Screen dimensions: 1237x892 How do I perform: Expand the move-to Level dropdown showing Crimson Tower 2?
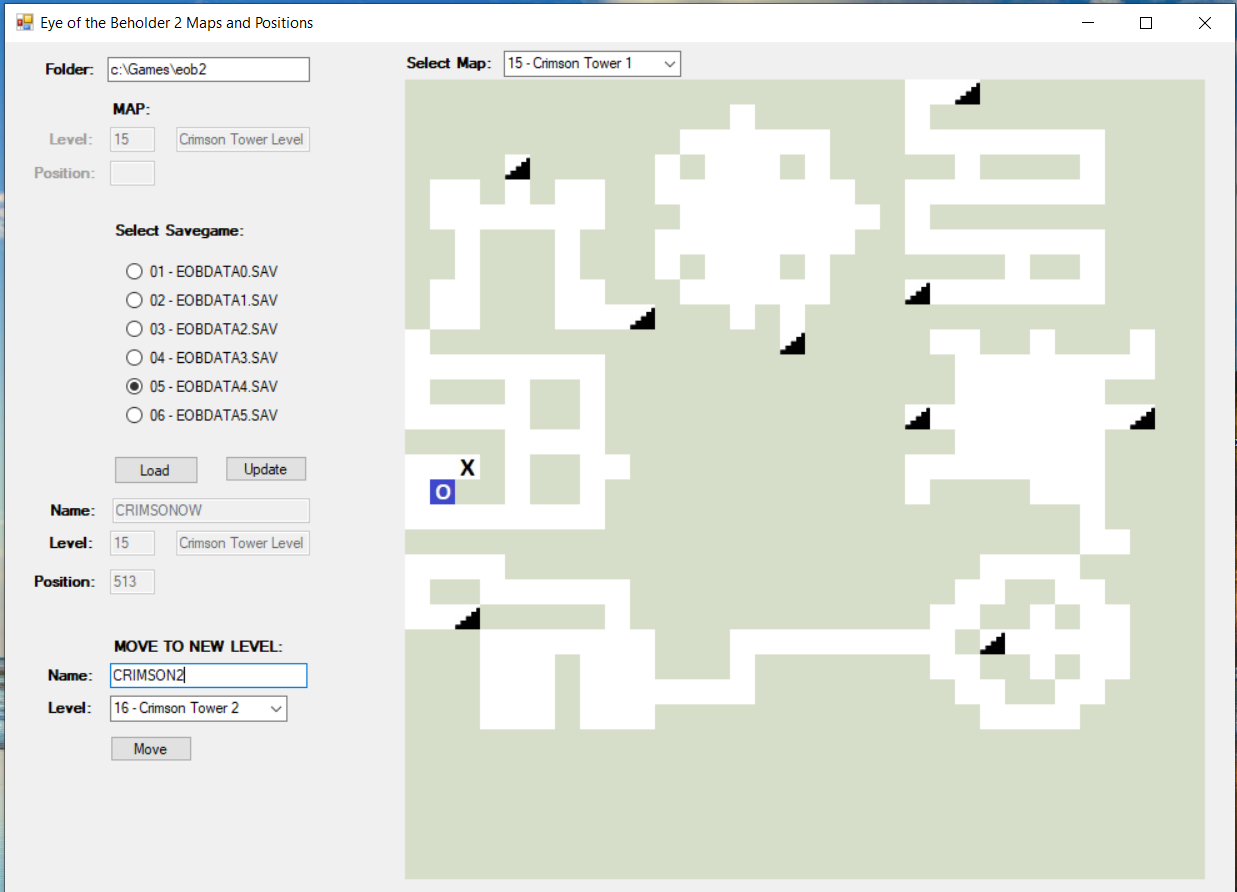(198, 708)
